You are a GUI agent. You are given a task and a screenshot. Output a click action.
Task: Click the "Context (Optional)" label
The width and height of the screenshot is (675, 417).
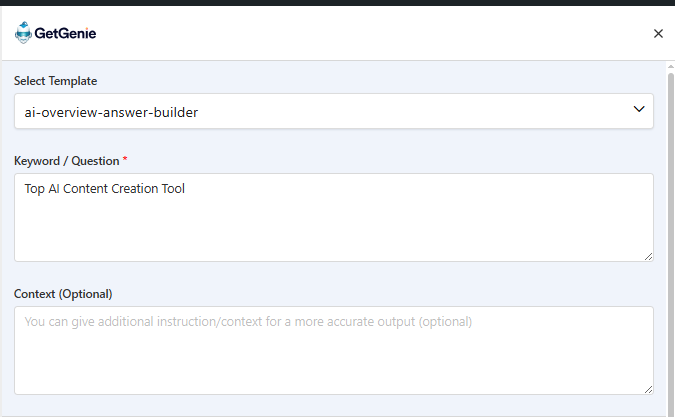(x=63, y=294)
